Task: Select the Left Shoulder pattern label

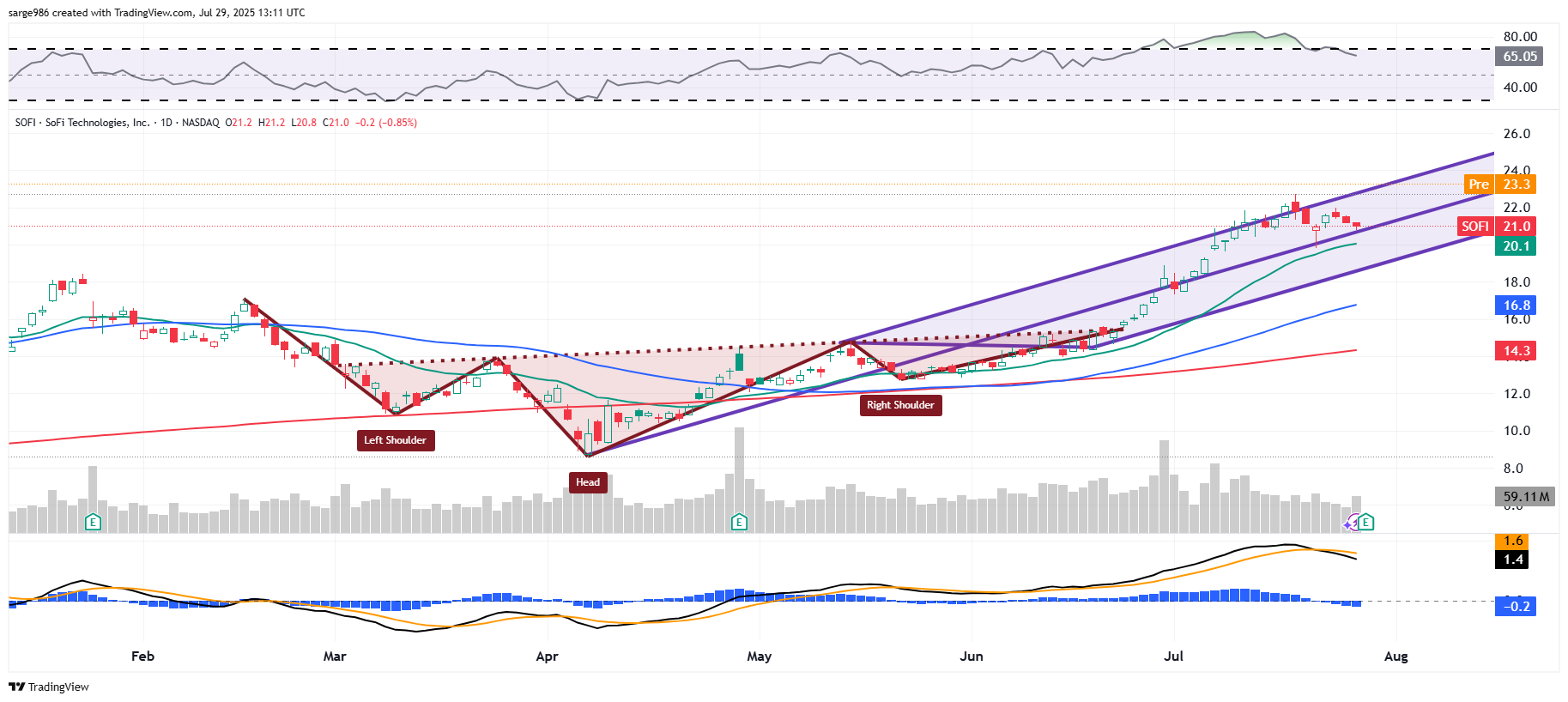Action: coord(396,440)
